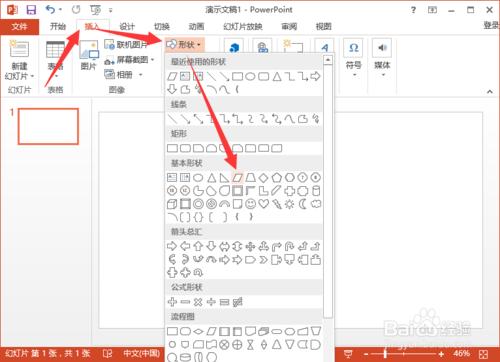
Task: Select the cylinder can shape in 基本形状
Action: coord(316,191)
